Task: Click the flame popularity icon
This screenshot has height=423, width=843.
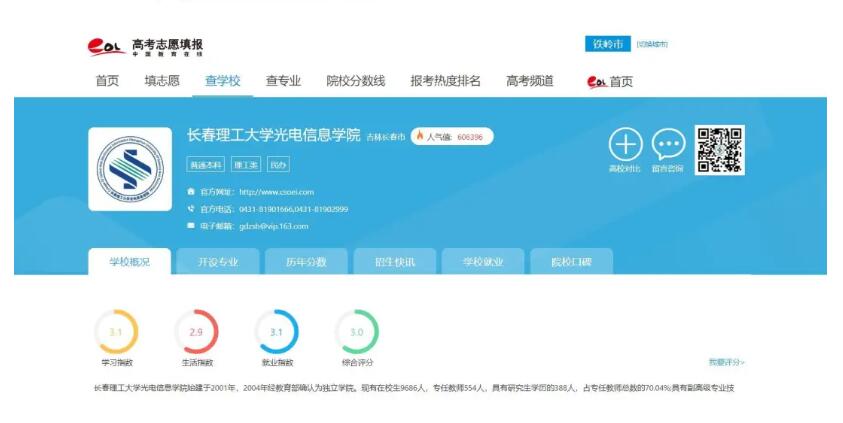Action: 420,136
